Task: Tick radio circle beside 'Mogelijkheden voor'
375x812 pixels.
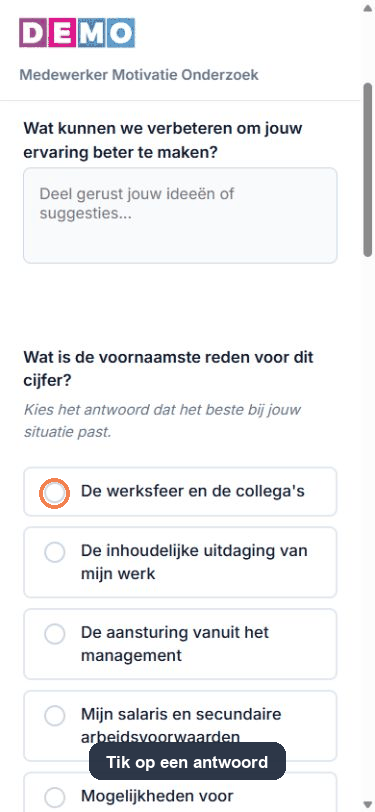Action: coord(54,797)
